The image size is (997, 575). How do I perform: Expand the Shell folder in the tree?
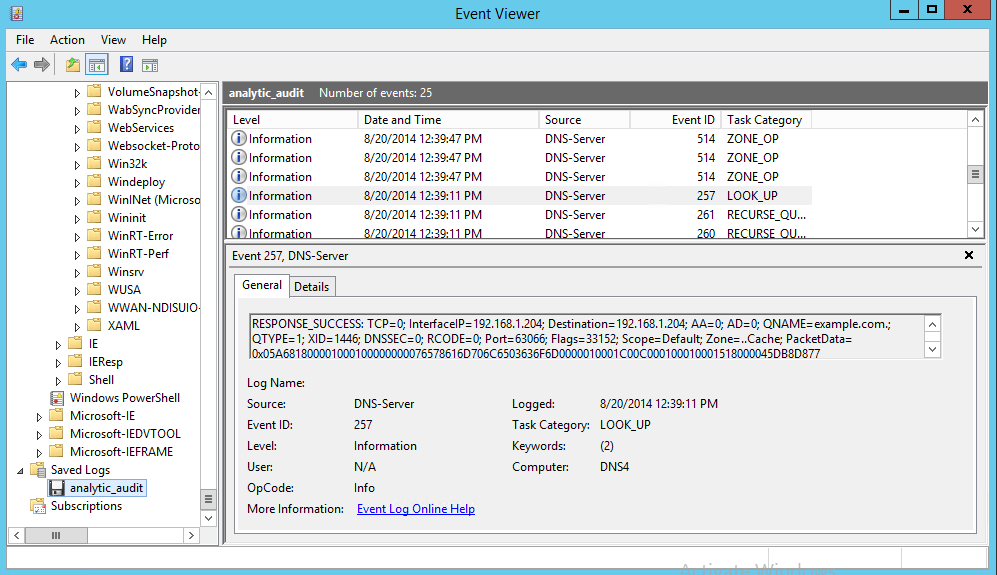[x=59, y=380]
